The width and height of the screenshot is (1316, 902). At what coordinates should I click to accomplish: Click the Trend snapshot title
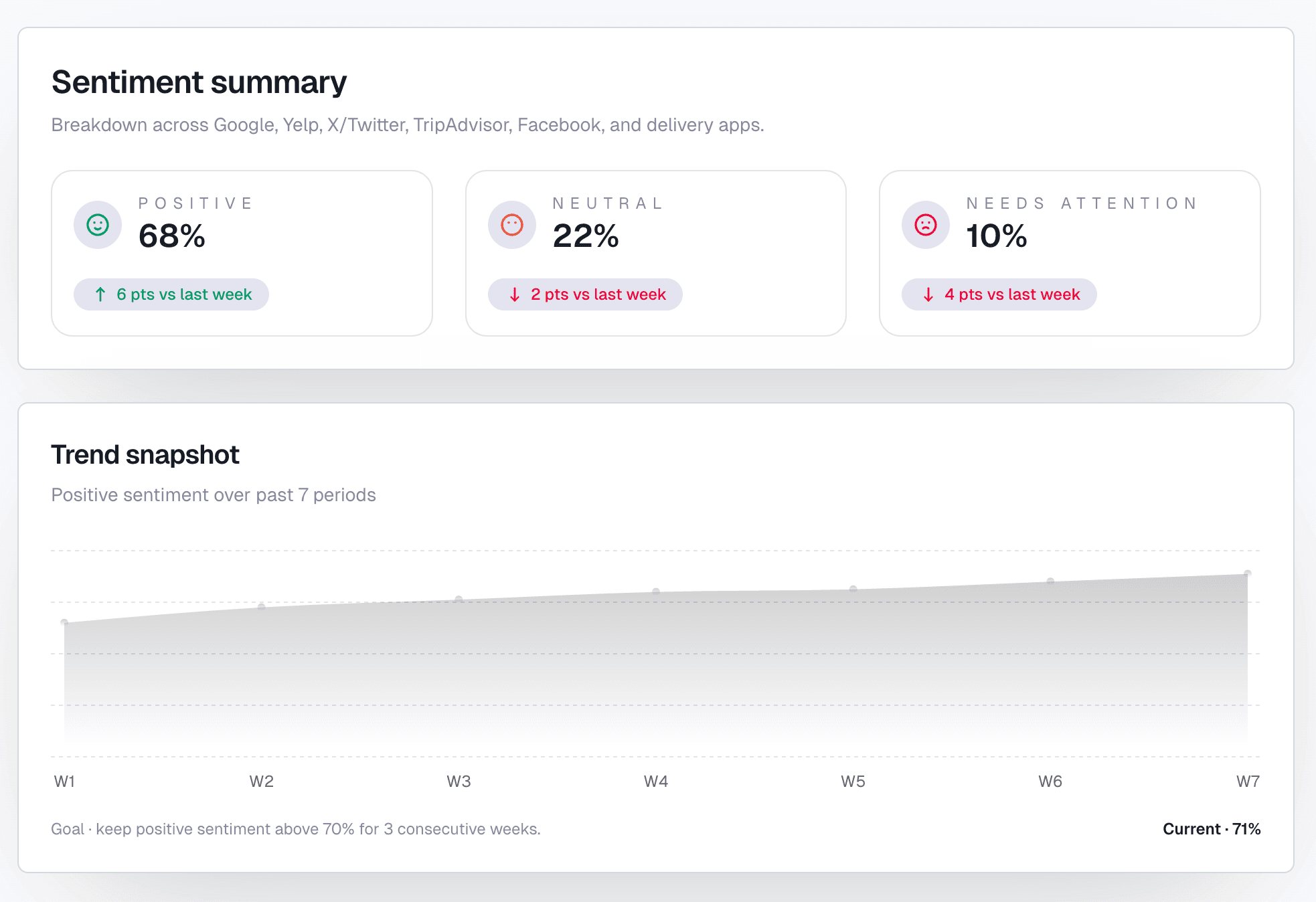tap(145, 454)
